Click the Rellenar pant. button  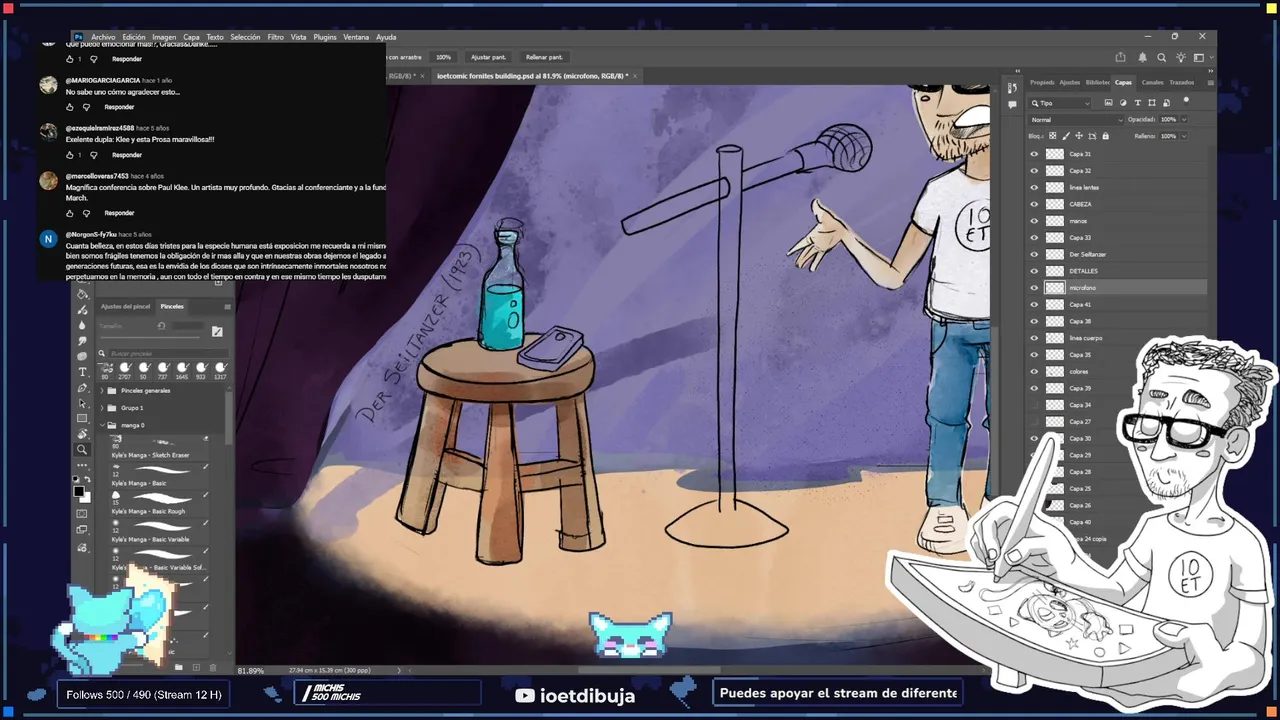coord(544,57)
